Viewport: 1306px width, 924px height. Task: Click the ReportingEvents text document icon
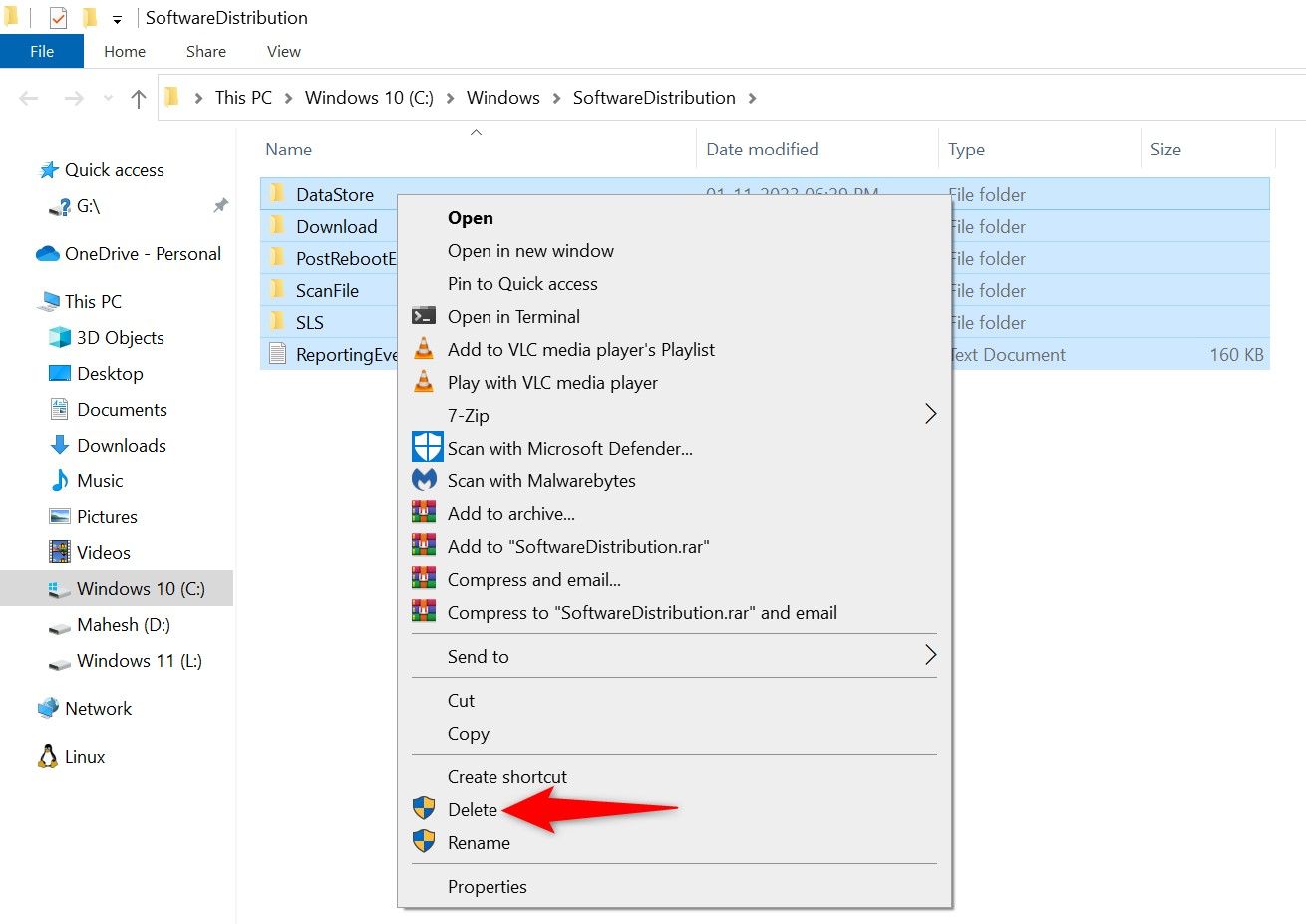pyautogui.click(x=278, y=354)
